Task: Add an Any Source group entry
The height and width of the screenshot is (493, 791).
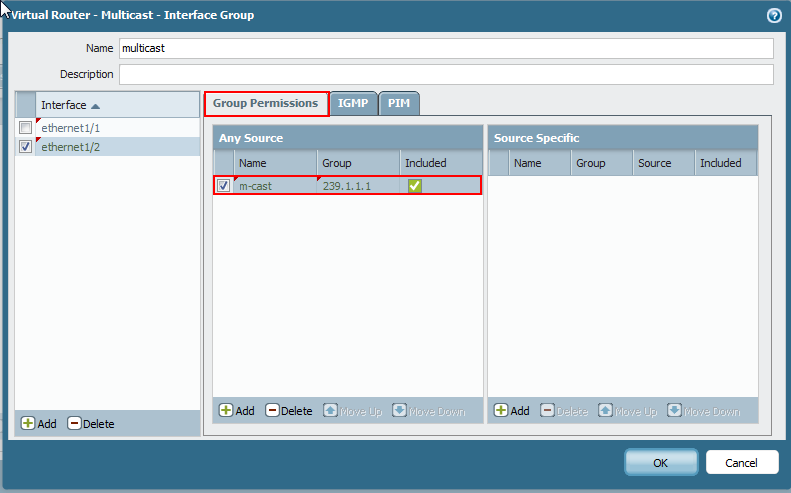Action: coord(237,410)
